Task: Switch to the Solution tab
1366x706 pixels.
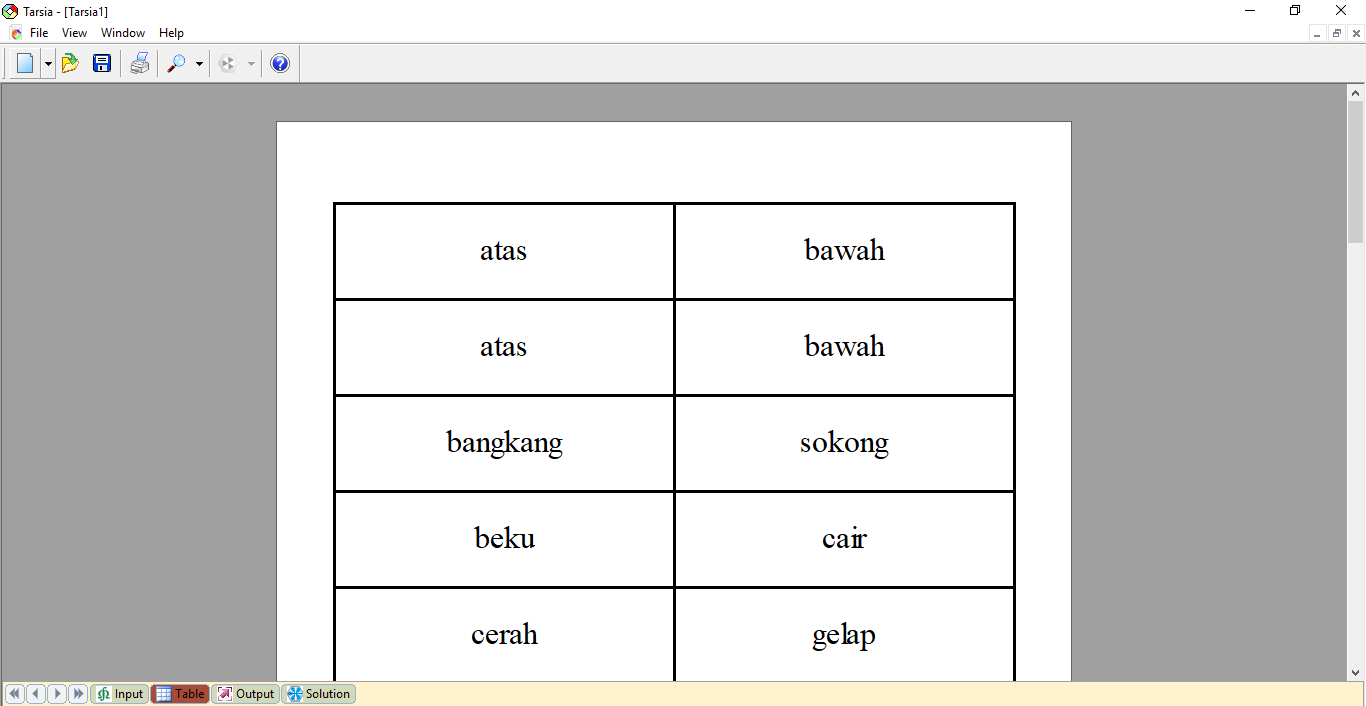Action: click(x=319, y=694)
